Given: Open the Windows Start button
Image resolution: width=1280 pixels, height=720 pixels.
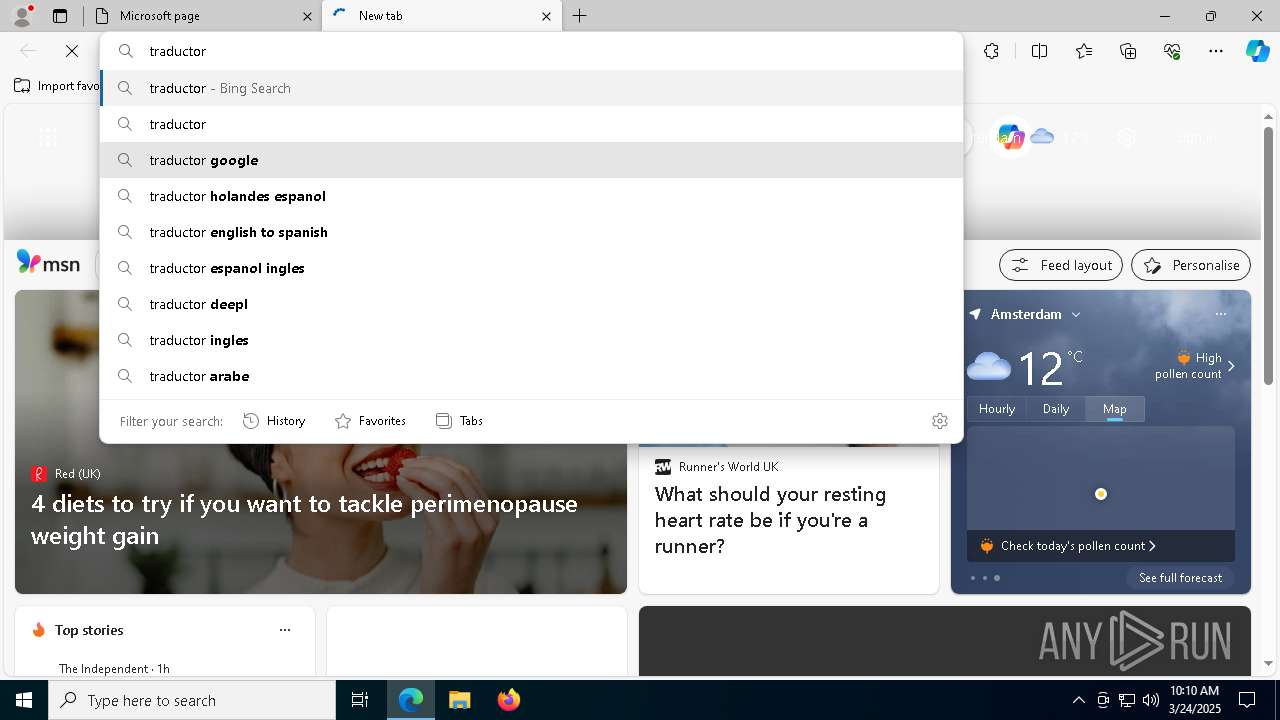Looking at the screenshot, I should pos(24,700).
